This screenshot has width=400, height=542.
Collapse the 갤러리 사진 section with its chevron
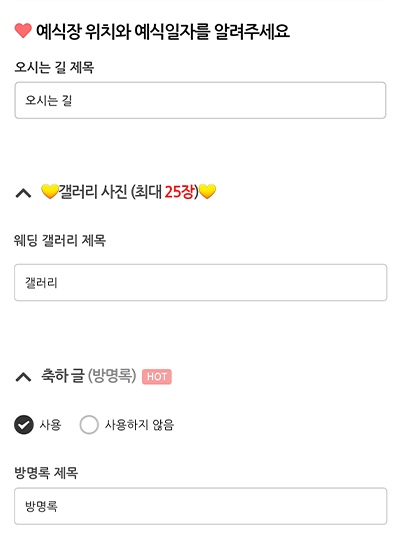click(x=24, y=193)
